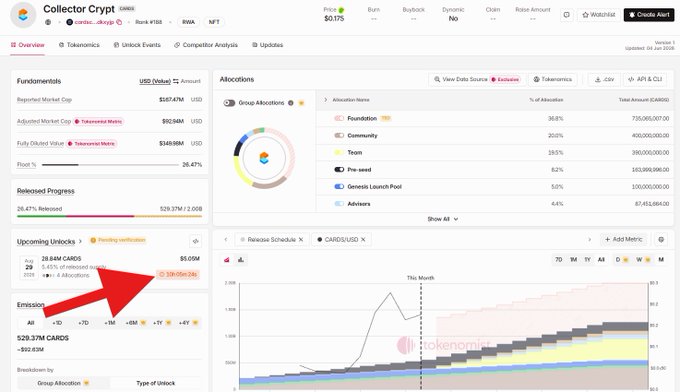Select the area chart view icon
The width and height of the screenshot is (680, 392).
227,260
